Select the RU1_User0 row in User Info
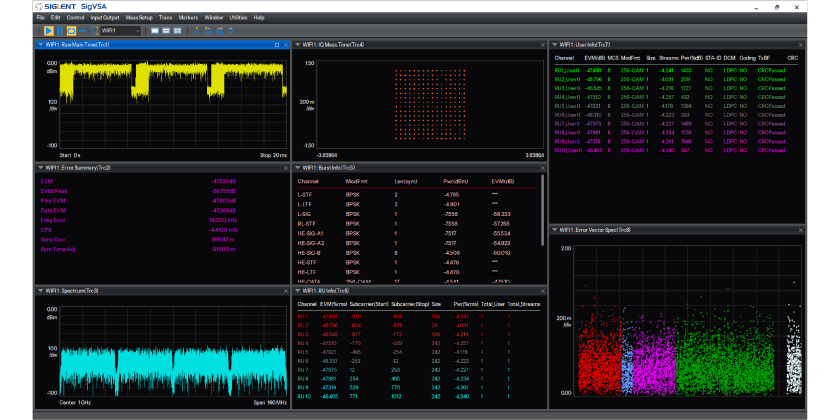840x420 pixels. (568, 71)
